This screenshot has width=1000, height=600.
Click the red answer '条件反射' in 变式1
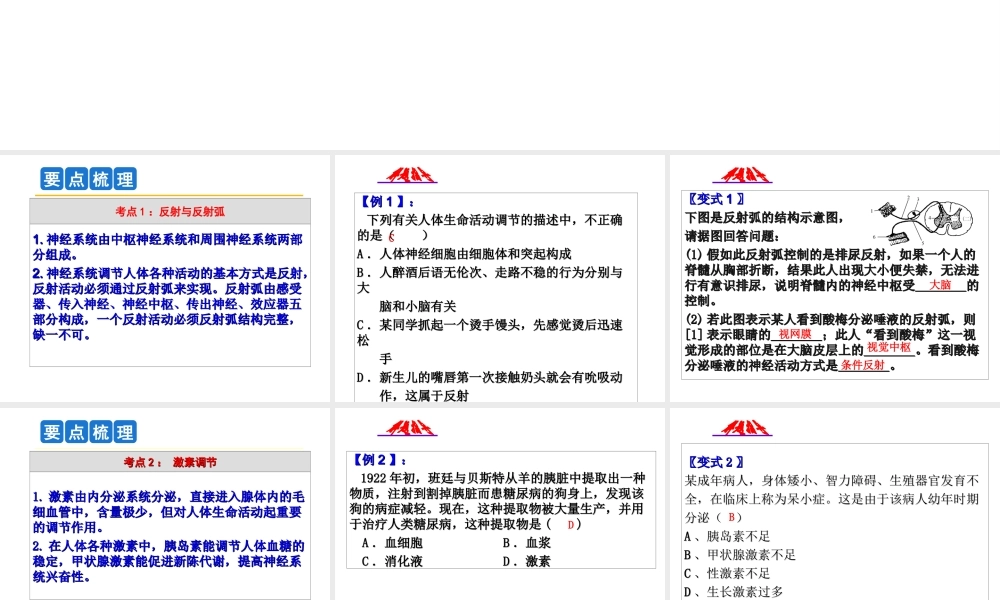pos(863,365)
